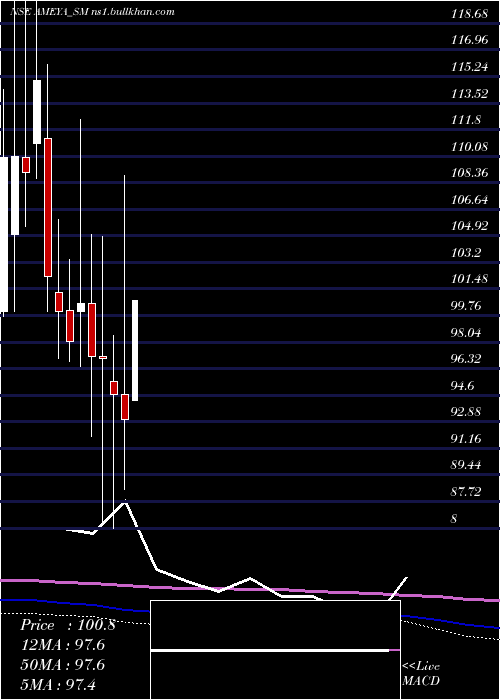Viewport: 500px width, 700px height.
Task: Click the <<Live MACD label
Action: [421, 674]
